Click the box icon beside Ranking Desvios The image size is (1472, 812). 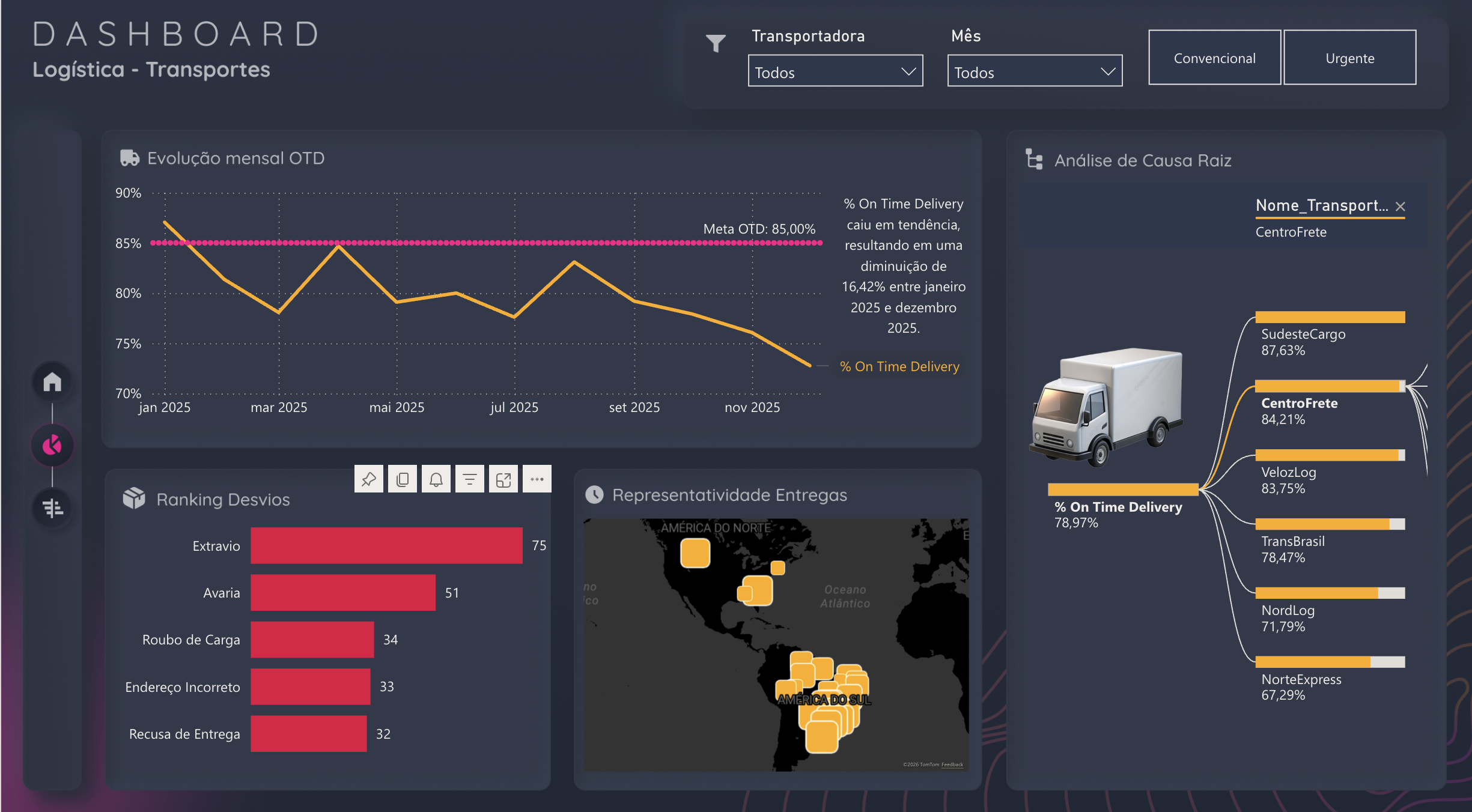click(x=134, y=498)
